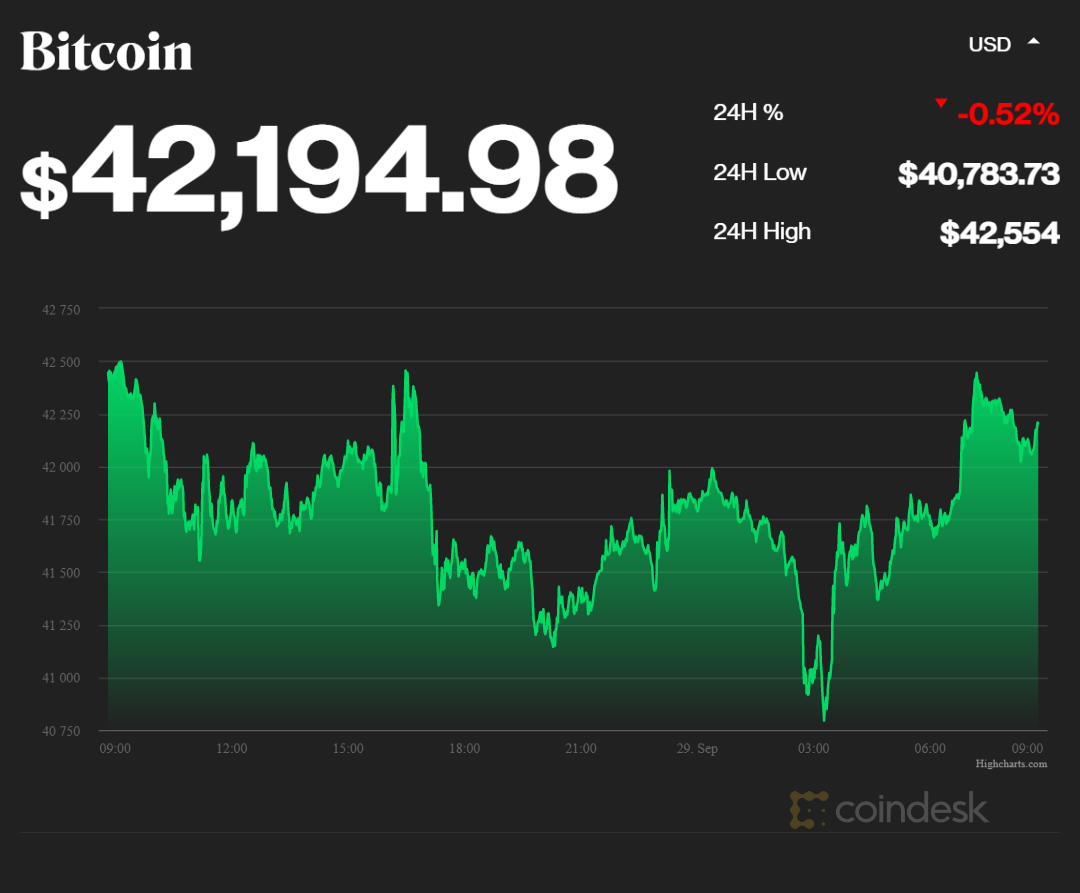Click the CoinDesk logo icon
Image resolution: width=1080 pixels, height=893 pixels.
click(808, 809)
